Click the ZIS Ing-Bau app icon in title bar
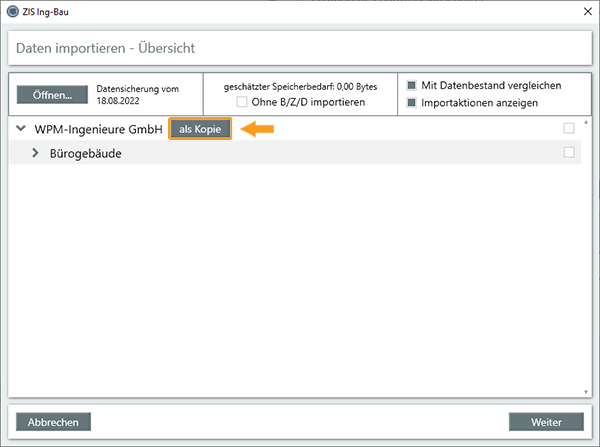Image resolution: width=600 pixels, height=447 pixels. point(13,12)
